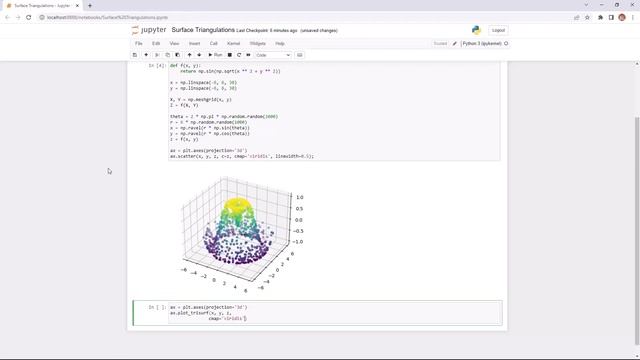Click the In [4]: cell prompt
Viewport: 640px width, 360px height.
point(157,66)
